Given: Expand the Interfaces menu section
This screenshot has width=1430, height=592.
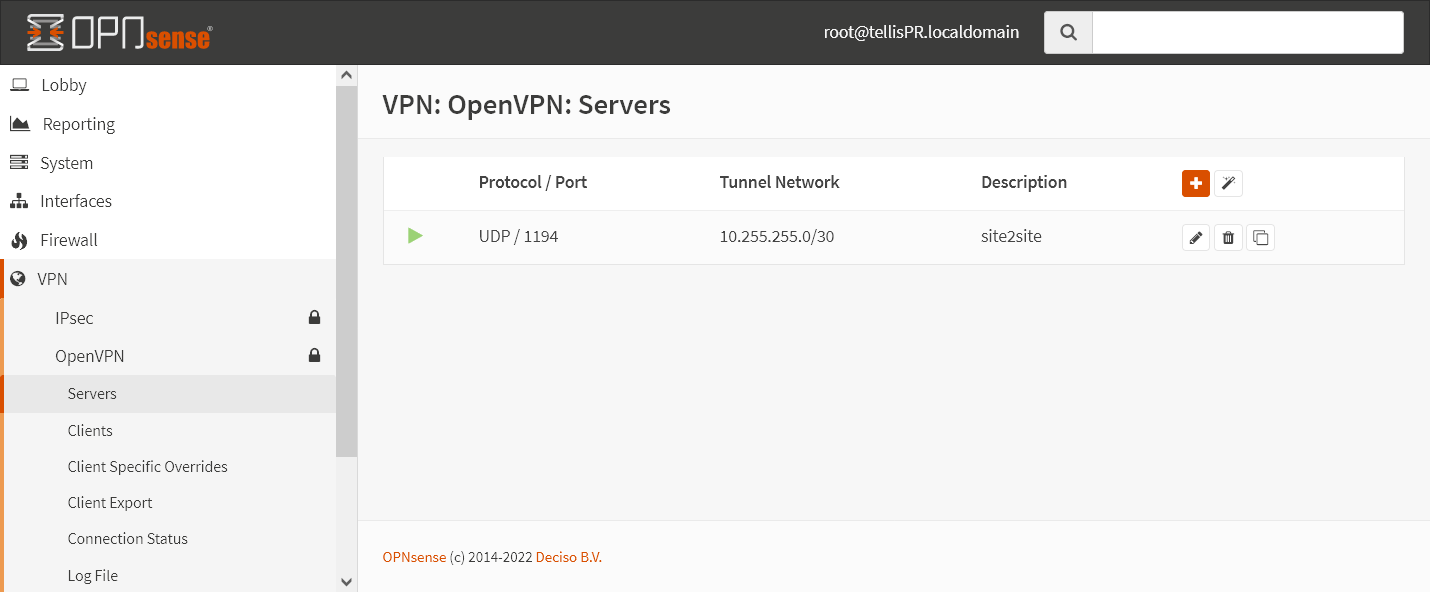Looking at the screenshot, I should click(x=75, y=201).
